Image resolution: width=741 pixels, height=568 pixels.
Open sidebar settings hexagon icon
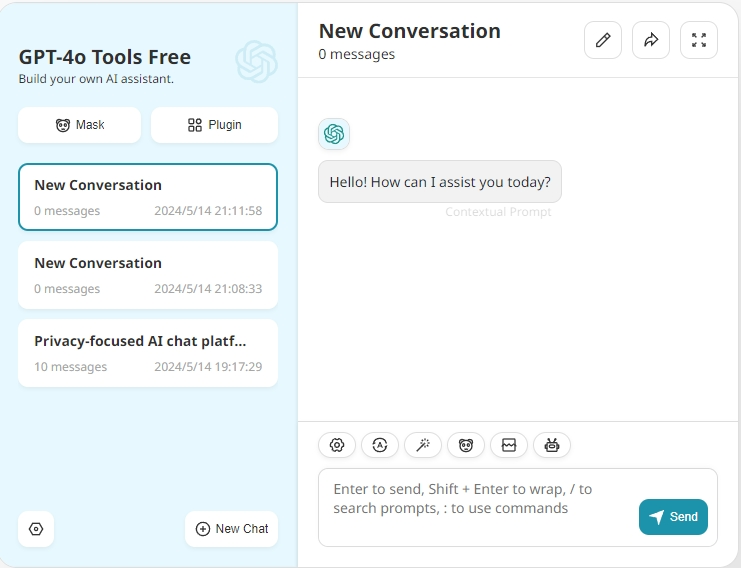36,529
